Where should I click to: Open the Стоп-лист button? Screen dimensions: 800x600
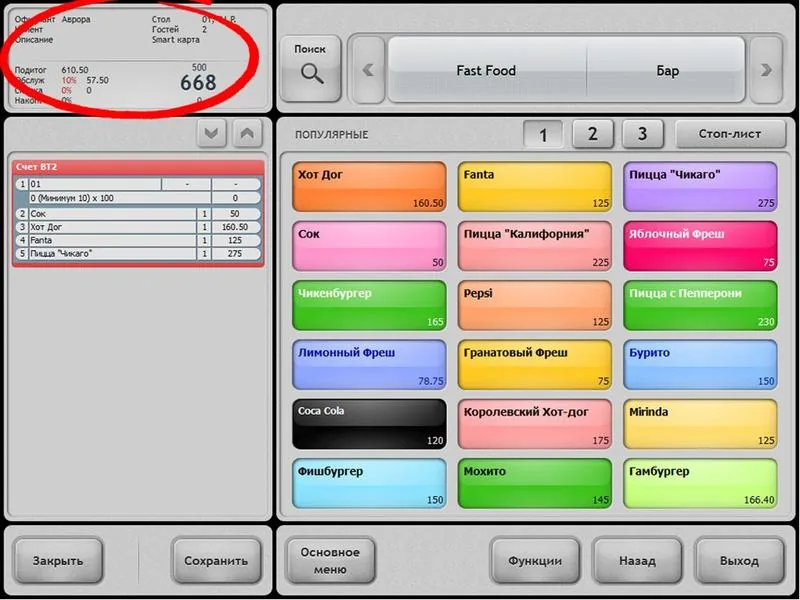tap(730, 134)
